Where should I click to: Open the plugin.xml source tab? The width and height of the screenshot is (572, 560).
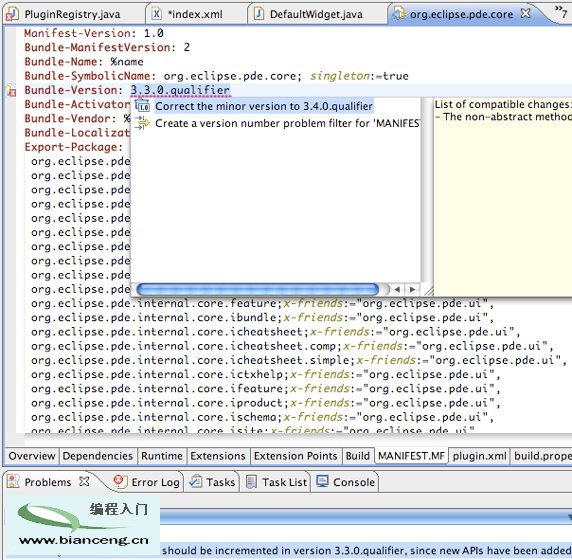tap(479, 456)
